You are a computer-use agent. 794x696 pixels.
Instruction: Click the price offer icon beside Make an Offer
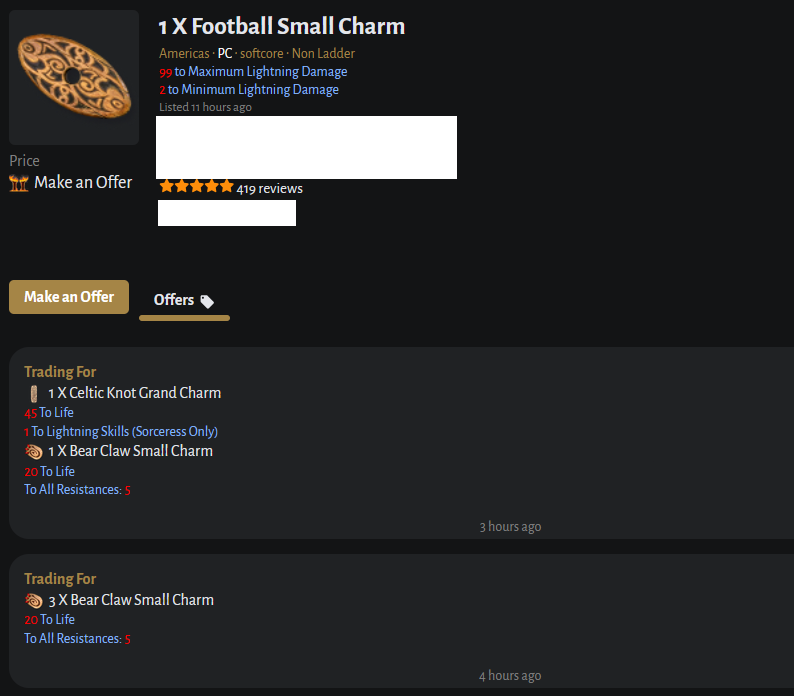tap(19, 183)
